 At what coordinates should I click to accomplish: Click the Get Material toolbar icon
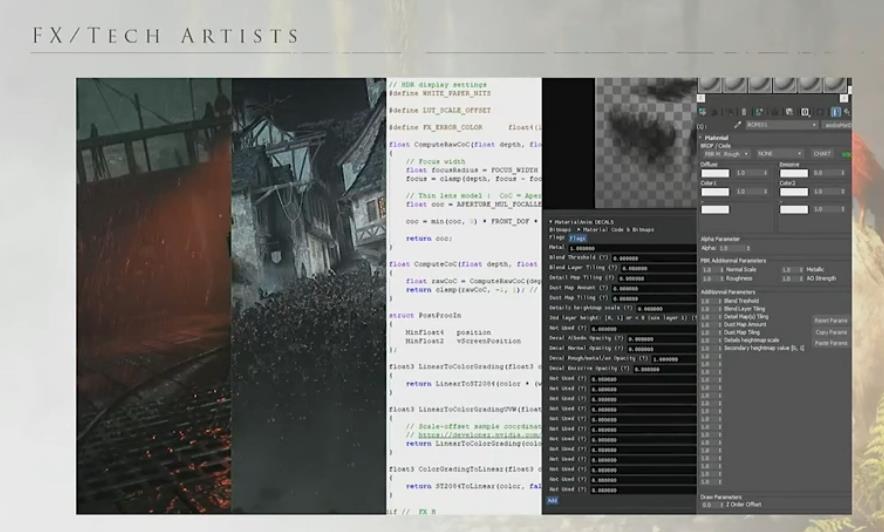[x=702, y=112]
